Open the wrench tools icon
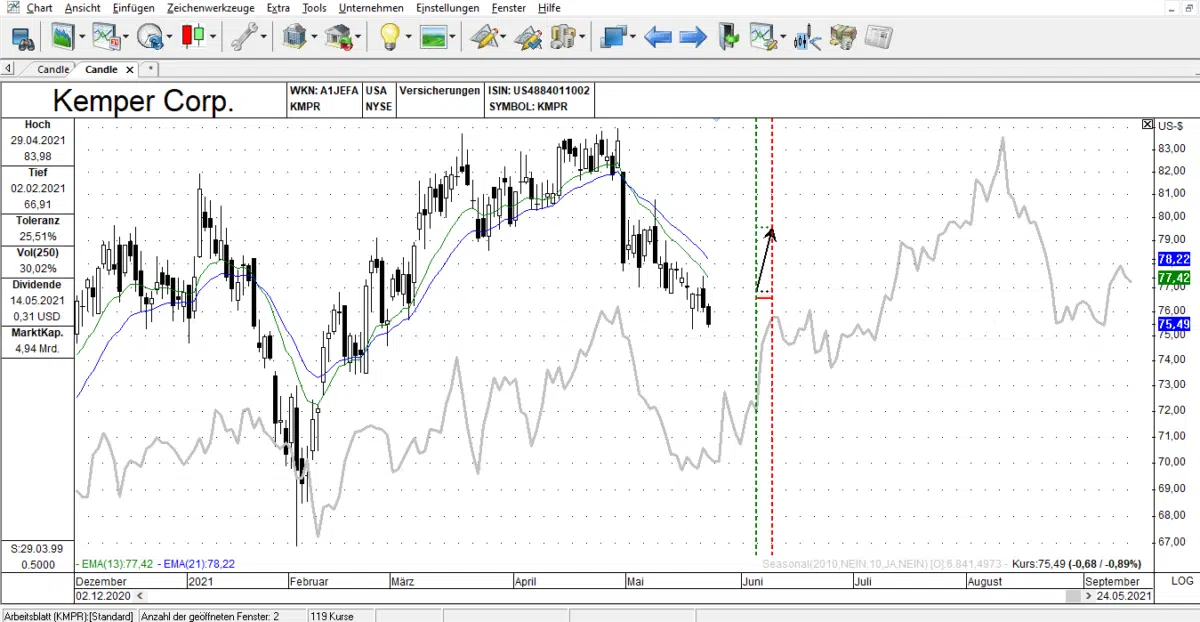Image resolution: width=1200 pixels, height=622 pixels. pos(243,38)
